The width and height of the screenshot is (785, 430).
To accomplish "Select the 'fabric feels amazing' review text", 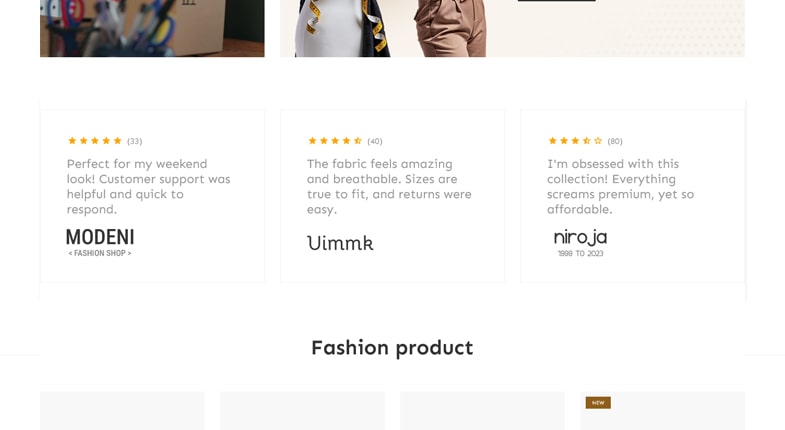I will [x=389, y=186].
